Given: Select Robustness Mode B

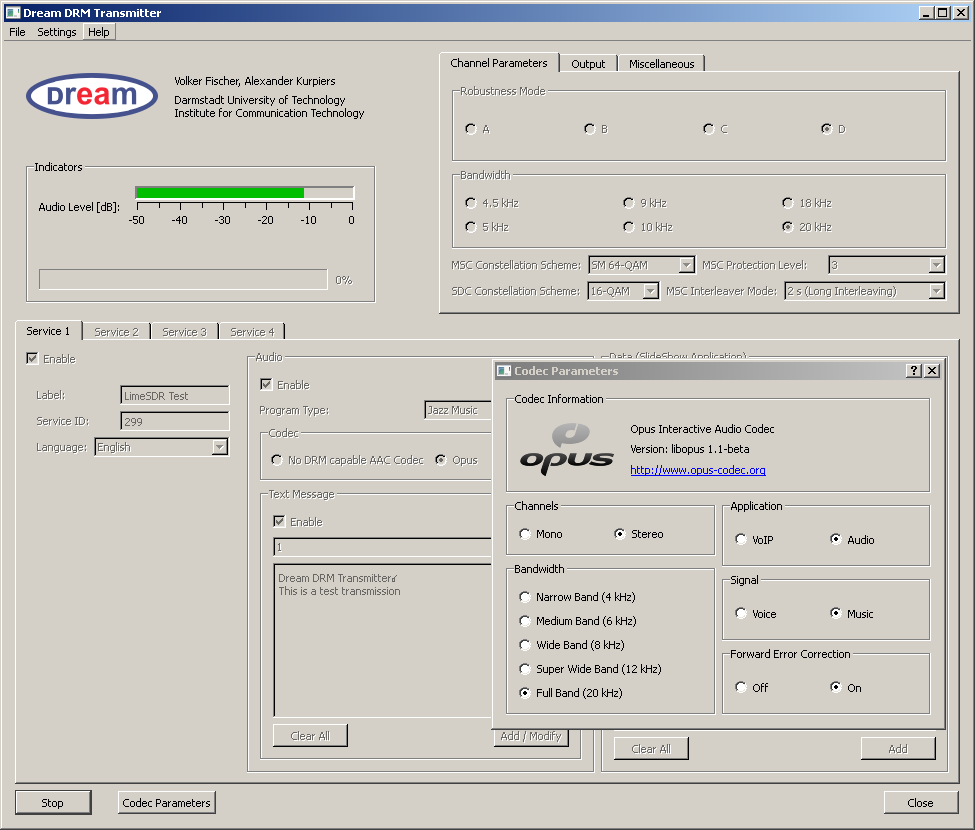Looking at the screenshot, I should (x=588, y=128).
